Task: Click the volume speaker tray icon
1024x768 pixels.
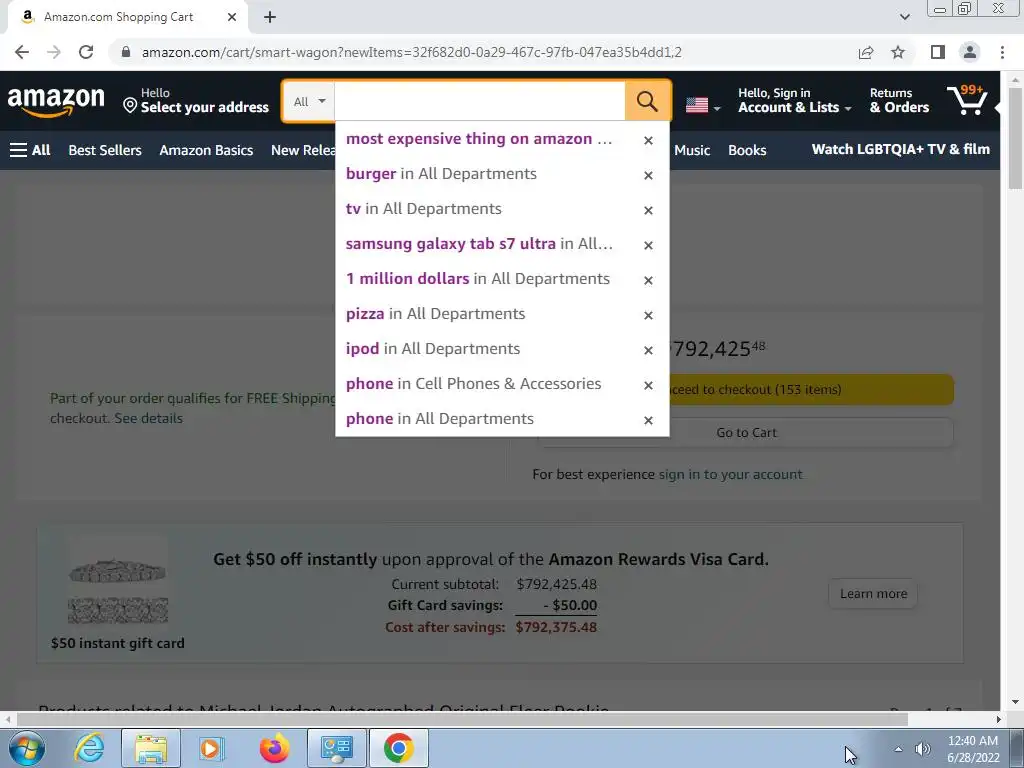Action: [922, 749]
